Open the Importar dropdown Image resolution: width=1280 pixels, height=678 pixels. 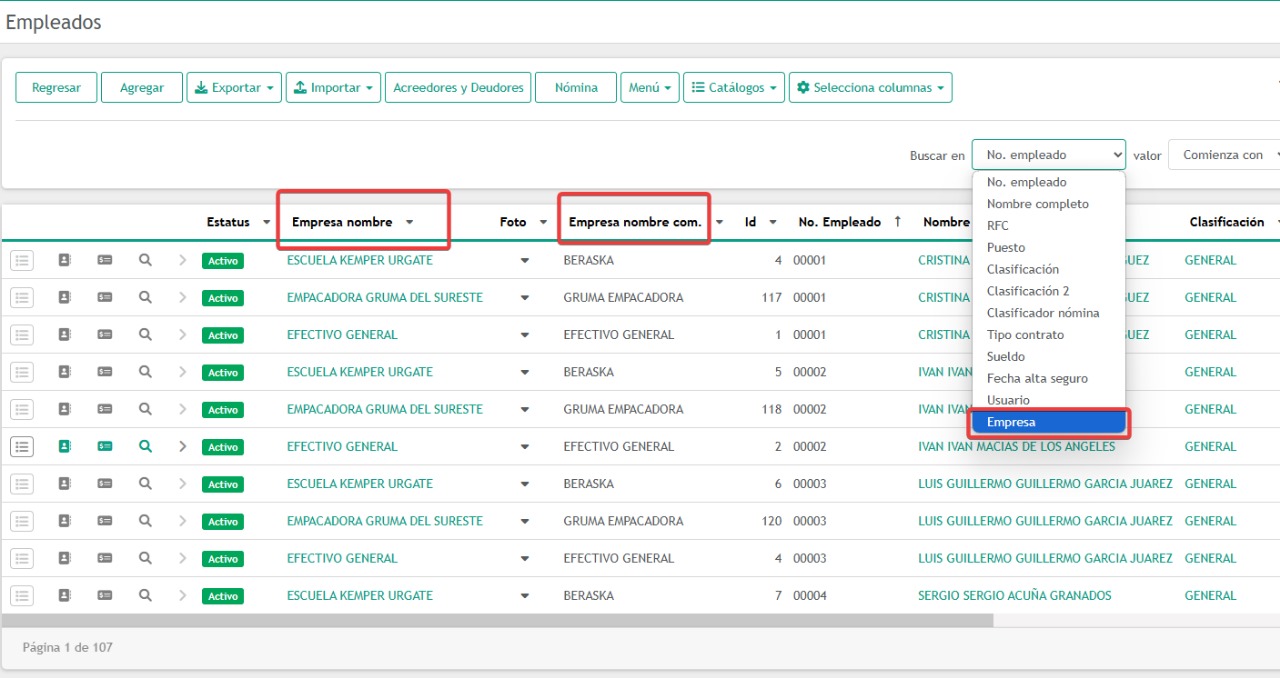click(x=333, y=87)
